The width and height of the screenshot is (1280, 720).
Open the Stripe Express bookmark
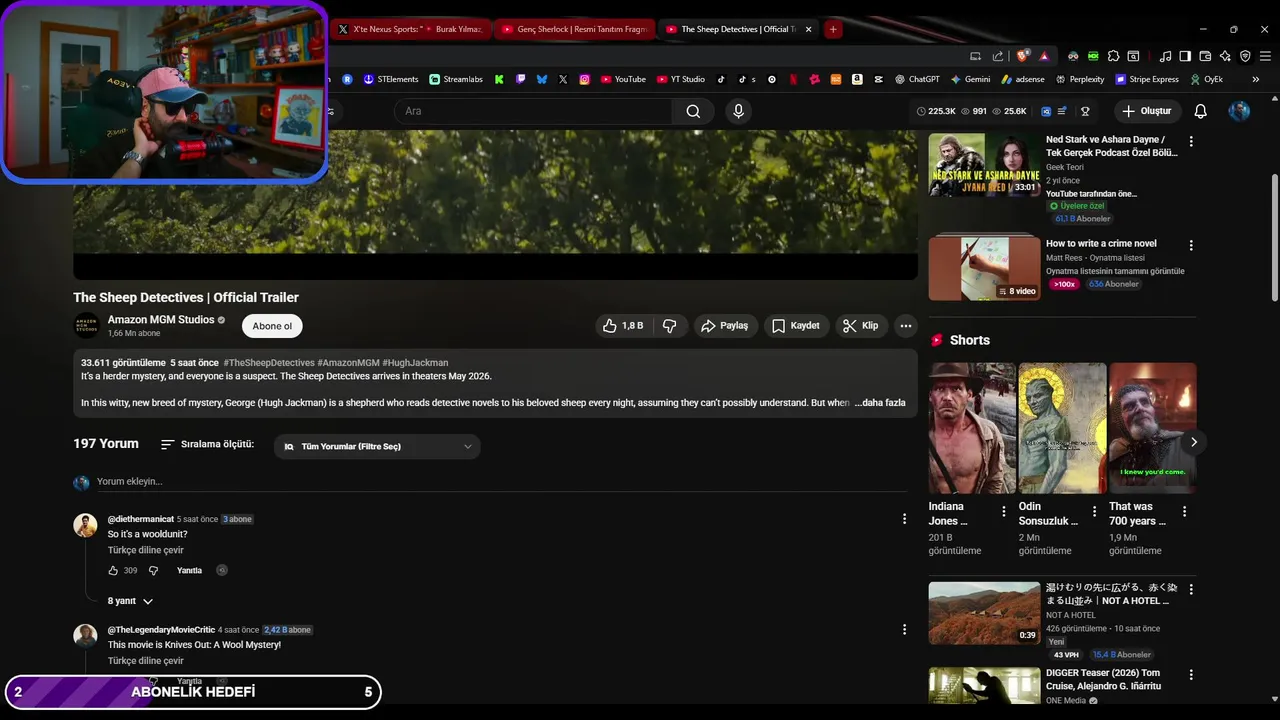pyautogui.click(x=1146, y=79)
